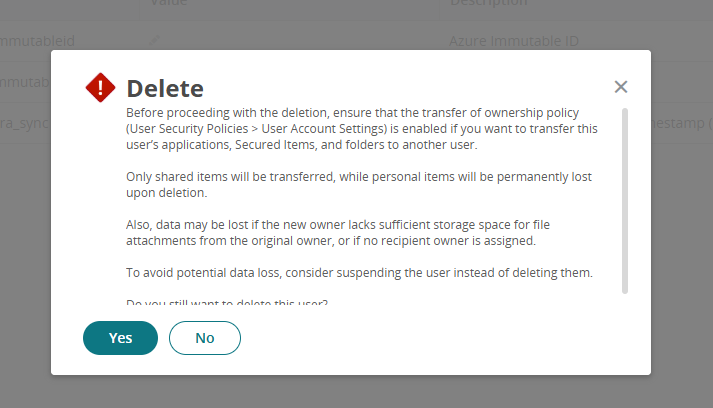This screenshot has height=408, width=713.
Task: Close the Delete dialog with X
Action: 621,87
